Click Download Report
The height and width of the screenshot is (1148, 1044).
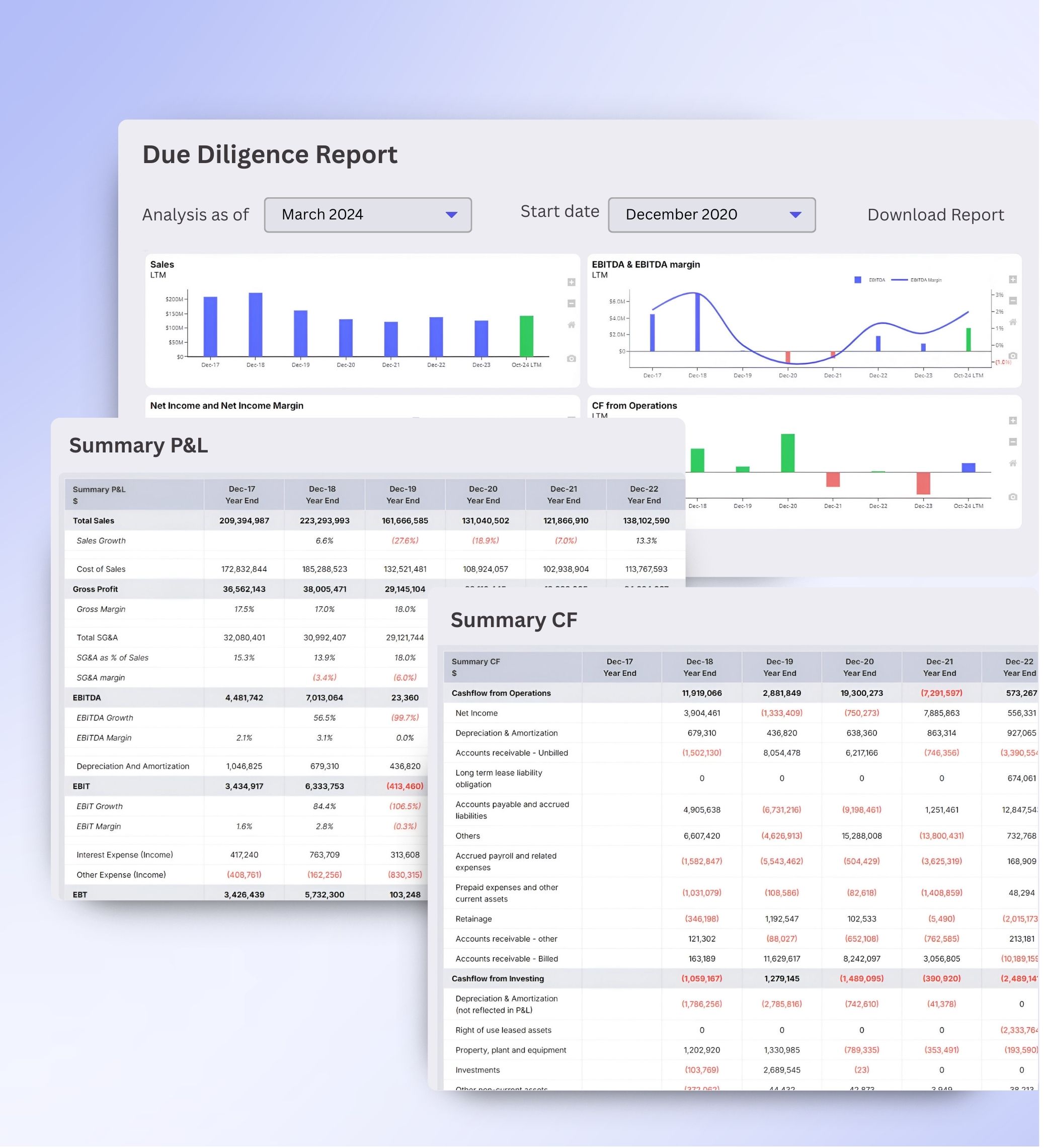pyautogui.click(x=935, y=215)
